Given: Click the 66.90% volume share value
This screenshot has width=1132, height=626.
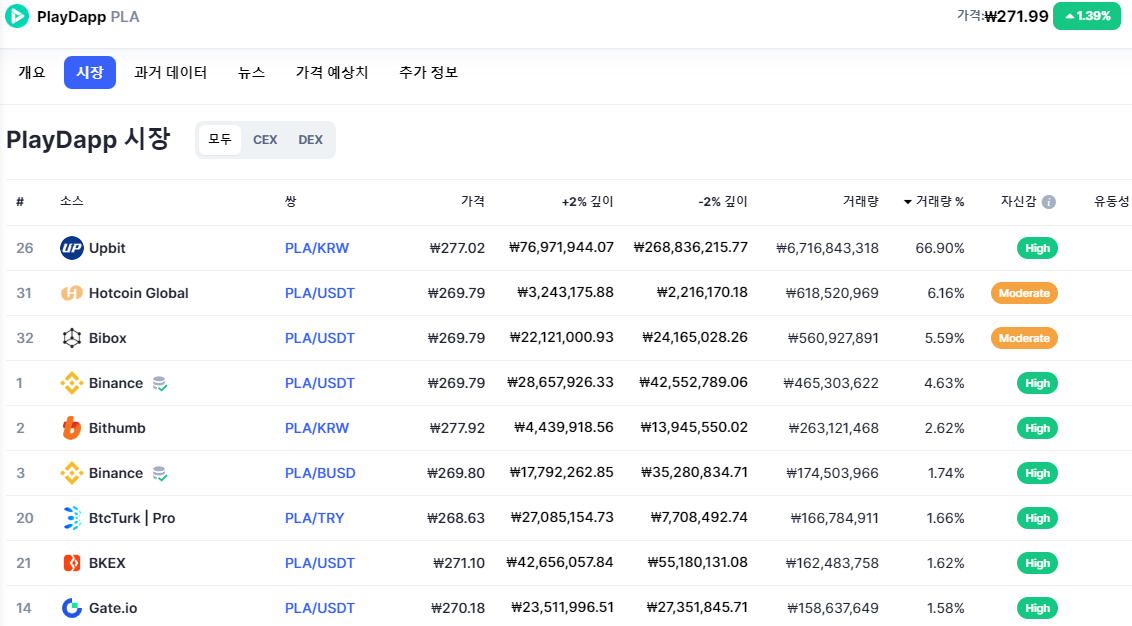Looking at the screenshot, I should coord(940,248).
